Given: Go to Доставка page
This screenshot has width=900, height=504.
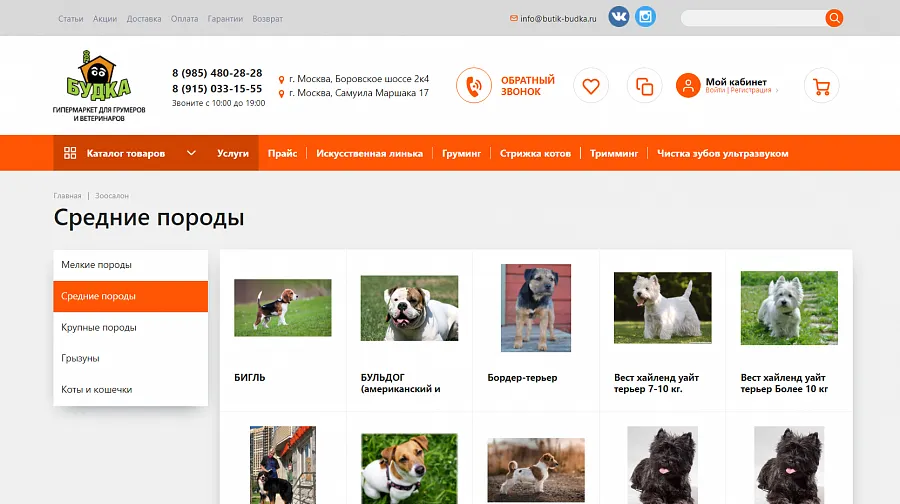Looking at the screenshot, I should coord(144,19).
